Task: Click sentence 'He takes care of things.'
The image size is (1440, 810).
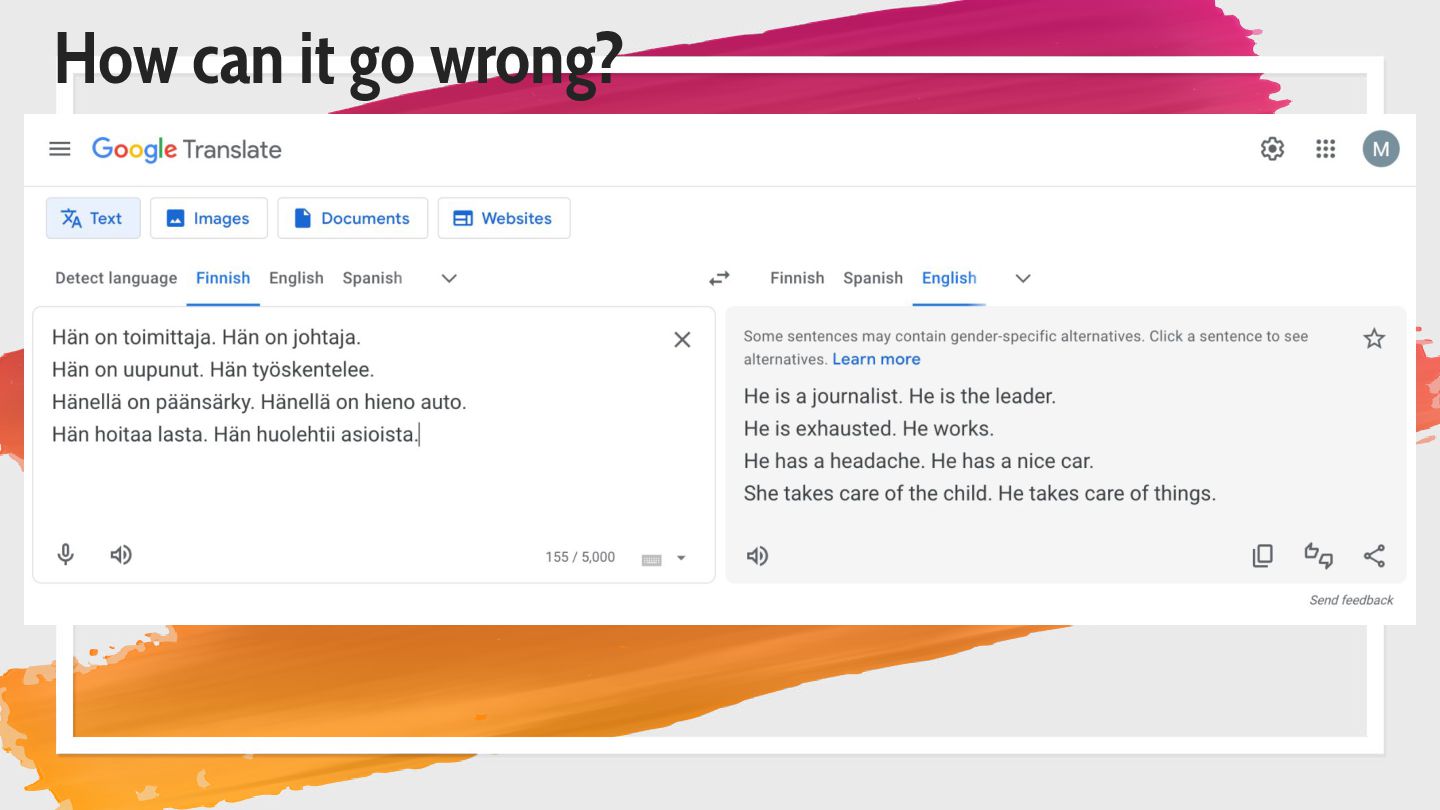Action: (1107, 493)
